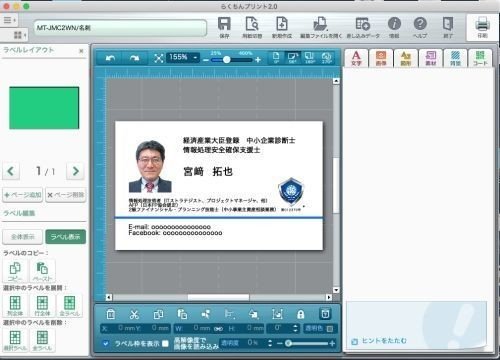500x360 pixels.
Task: Click the zoom slider handle
Action: (x=227, y=60)
